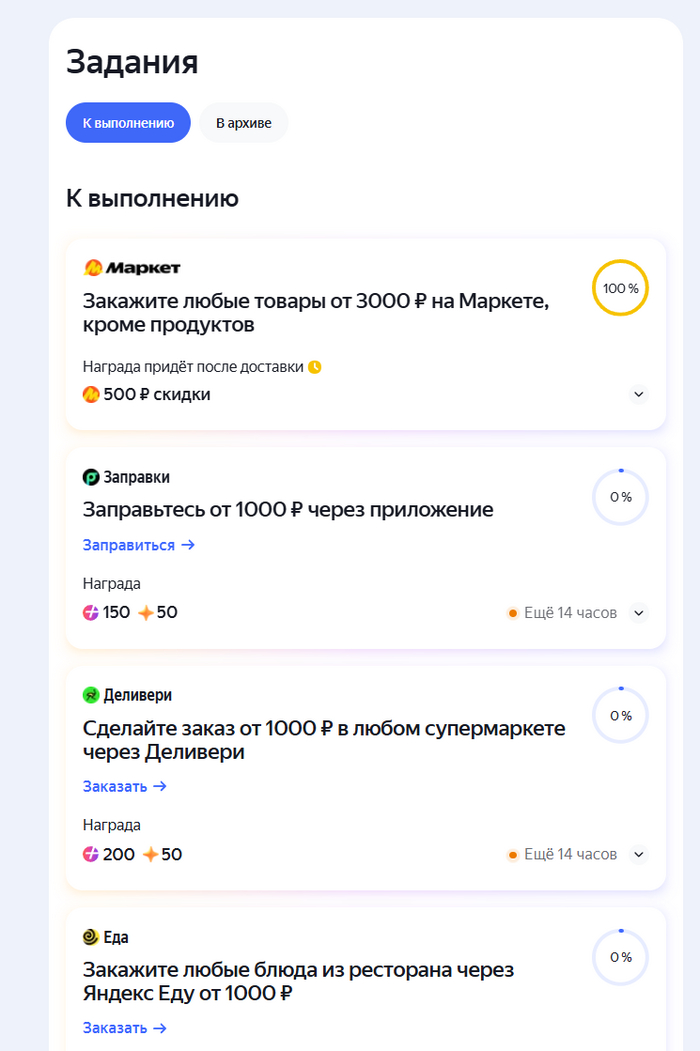Switch to the В архиве tab
This screenshot has width=700, height=1051.
click(243, 123)
